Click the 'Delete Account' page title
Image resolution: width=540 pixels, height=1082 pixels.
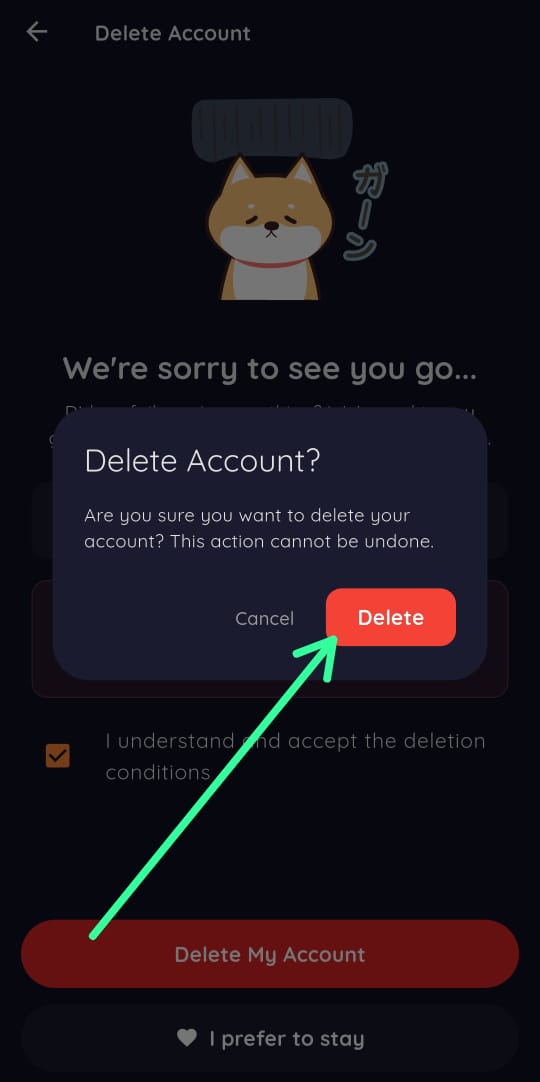point(172,33)
